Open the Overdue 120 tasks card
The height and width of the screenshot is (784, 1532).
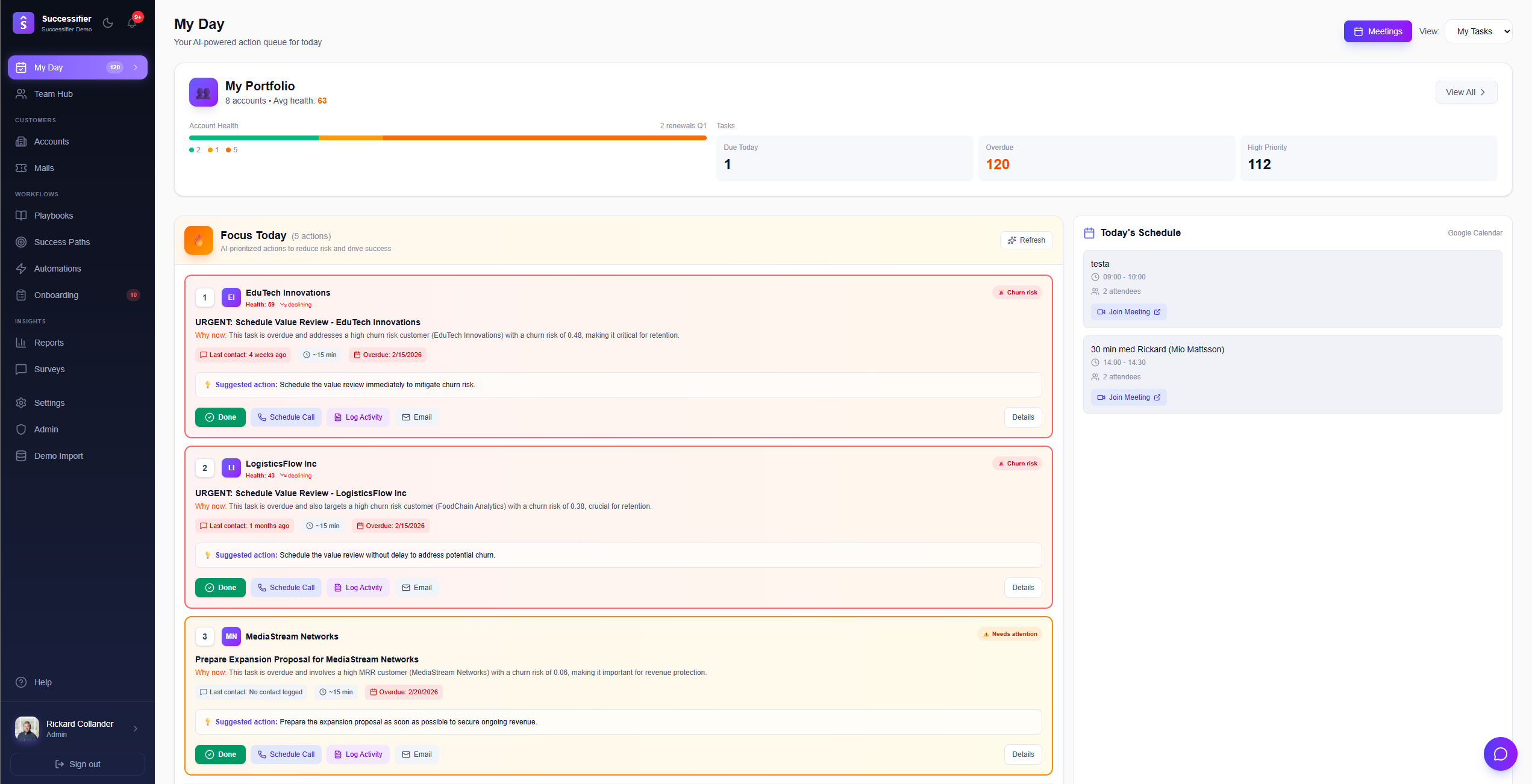pyautogui.click(x=1106, y=158)
